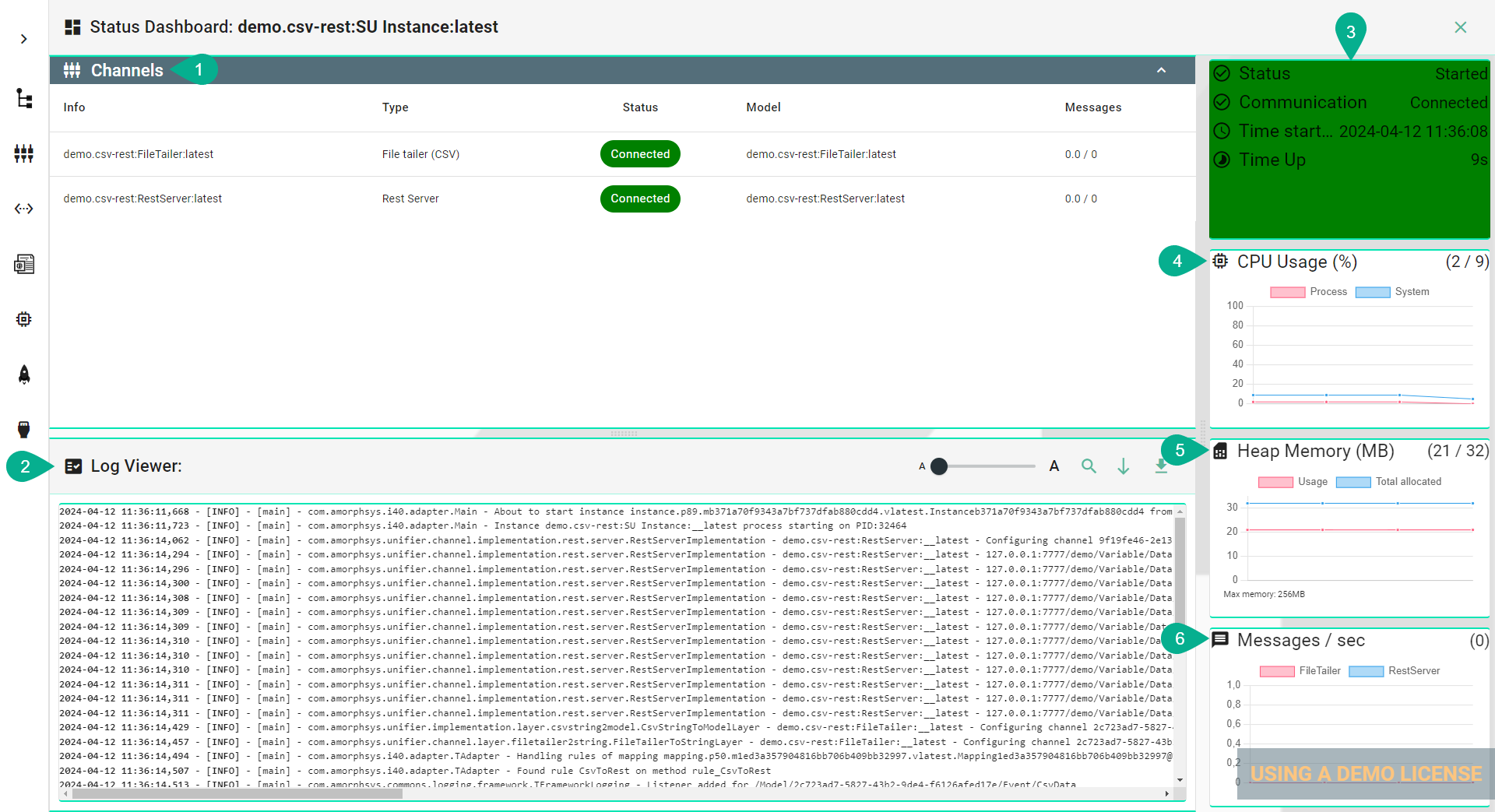
Task: Search logs with the magnifier icon
Action: click(x=1089, y=466)
